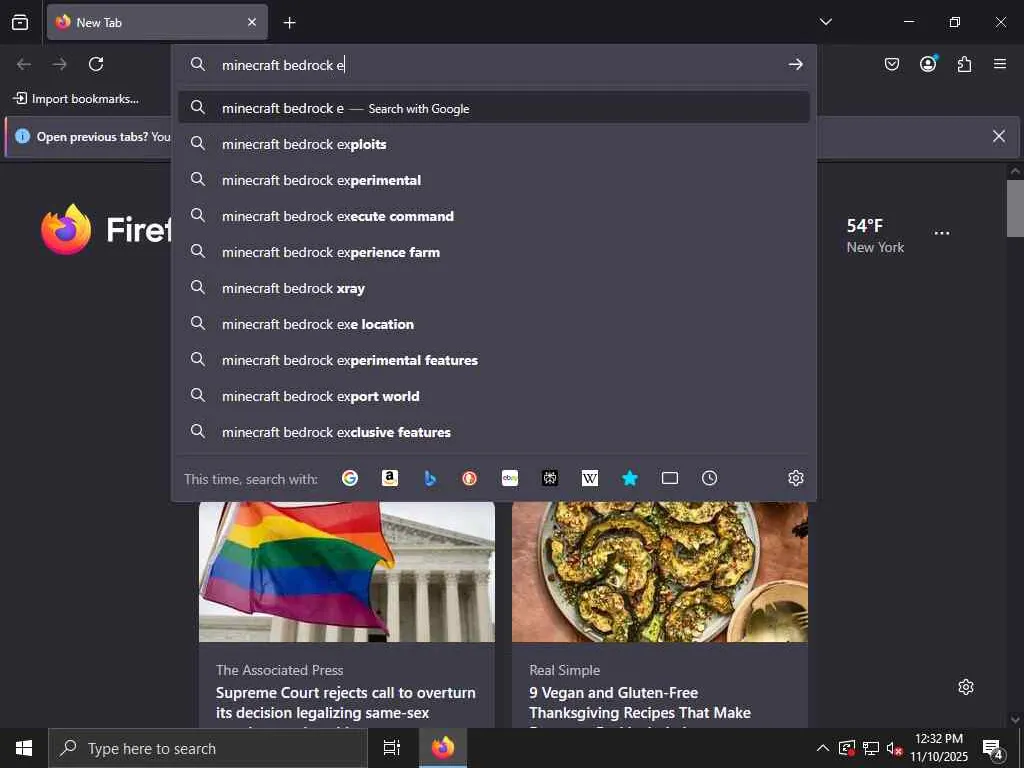Open search settings gear in the suggestions panel

click(x=795, y=478)
